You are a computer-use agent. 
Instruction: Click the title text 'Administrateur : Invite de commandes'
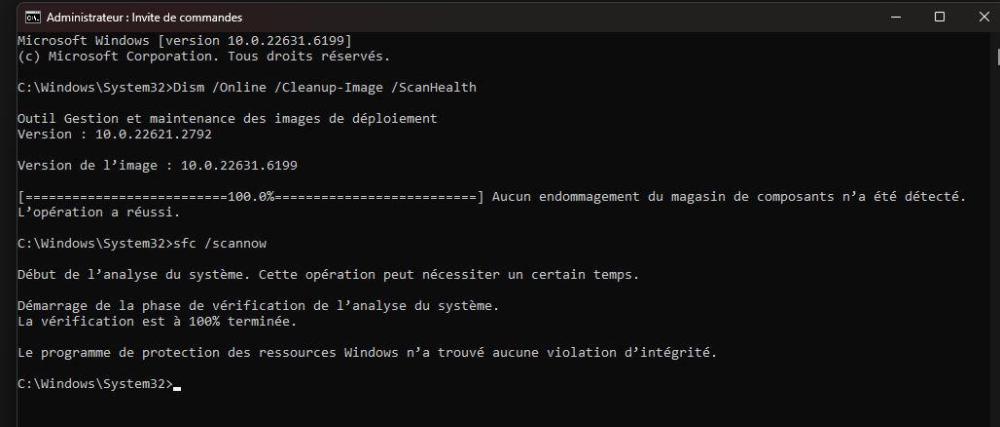144,18
